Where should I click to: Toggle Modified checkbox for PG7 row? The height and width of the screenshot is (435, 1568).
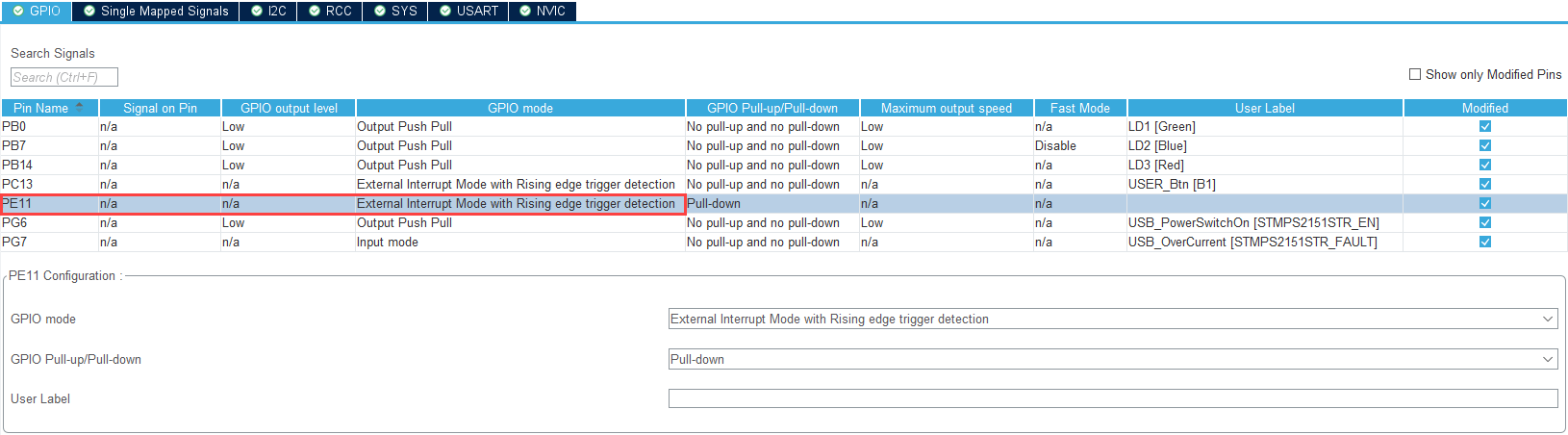pos(1484,242)
